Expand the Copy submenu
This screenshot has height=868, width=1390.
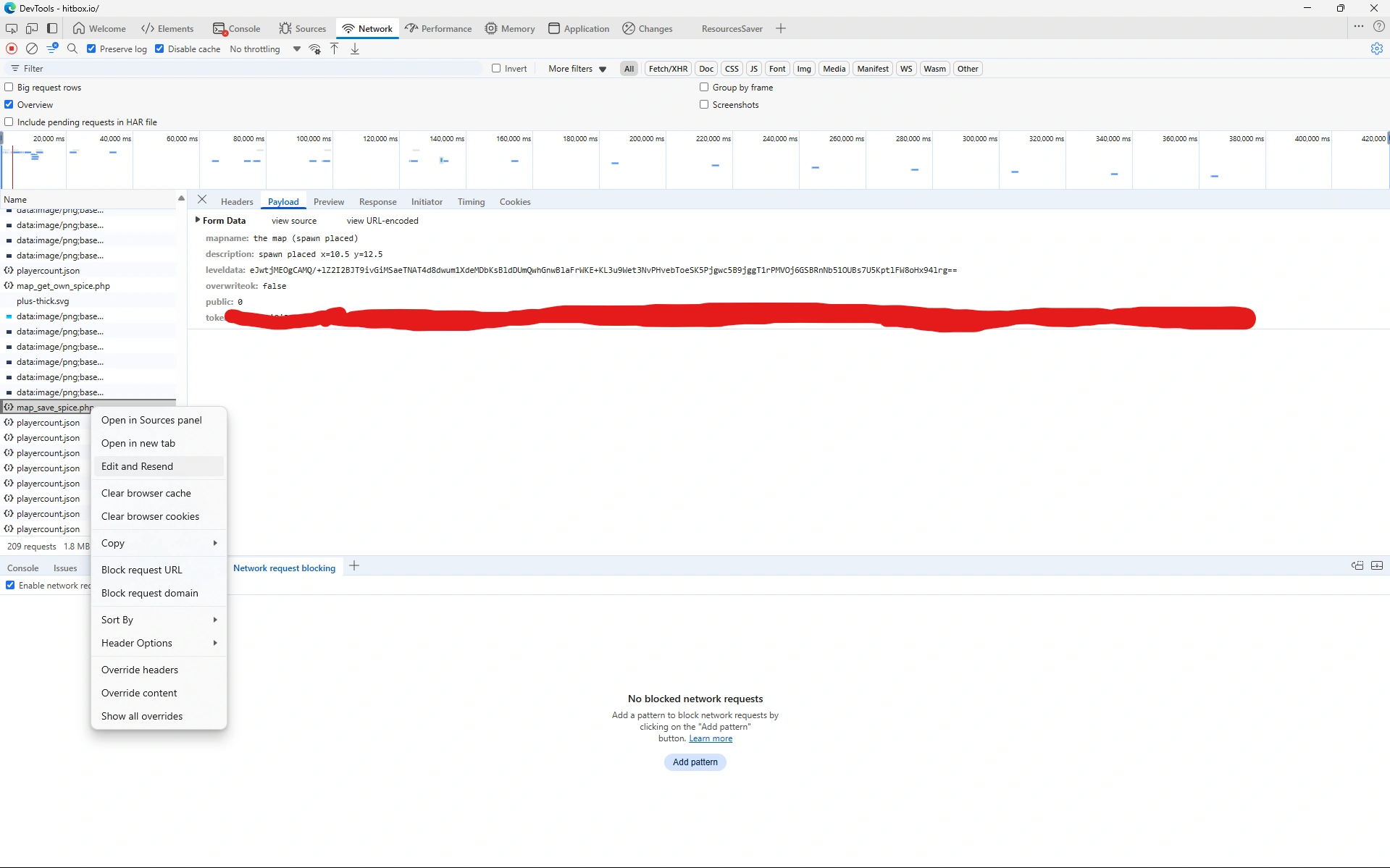[x=159, y=543]
